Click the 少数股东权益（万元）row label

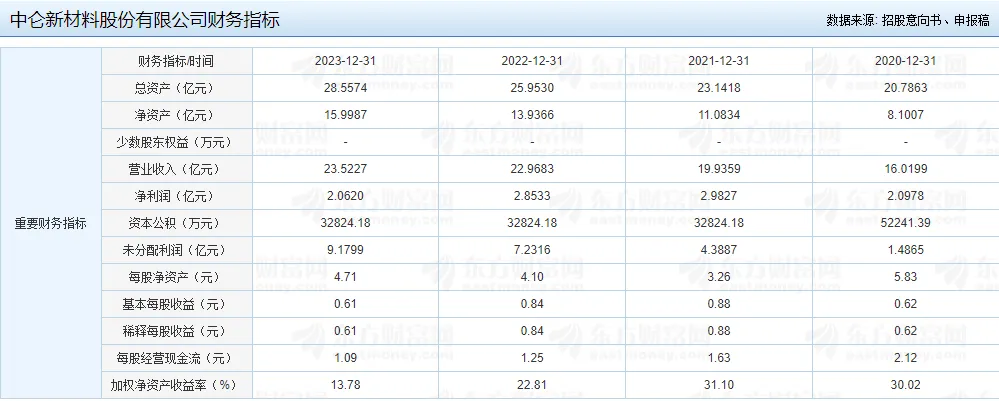click(176, 143)
